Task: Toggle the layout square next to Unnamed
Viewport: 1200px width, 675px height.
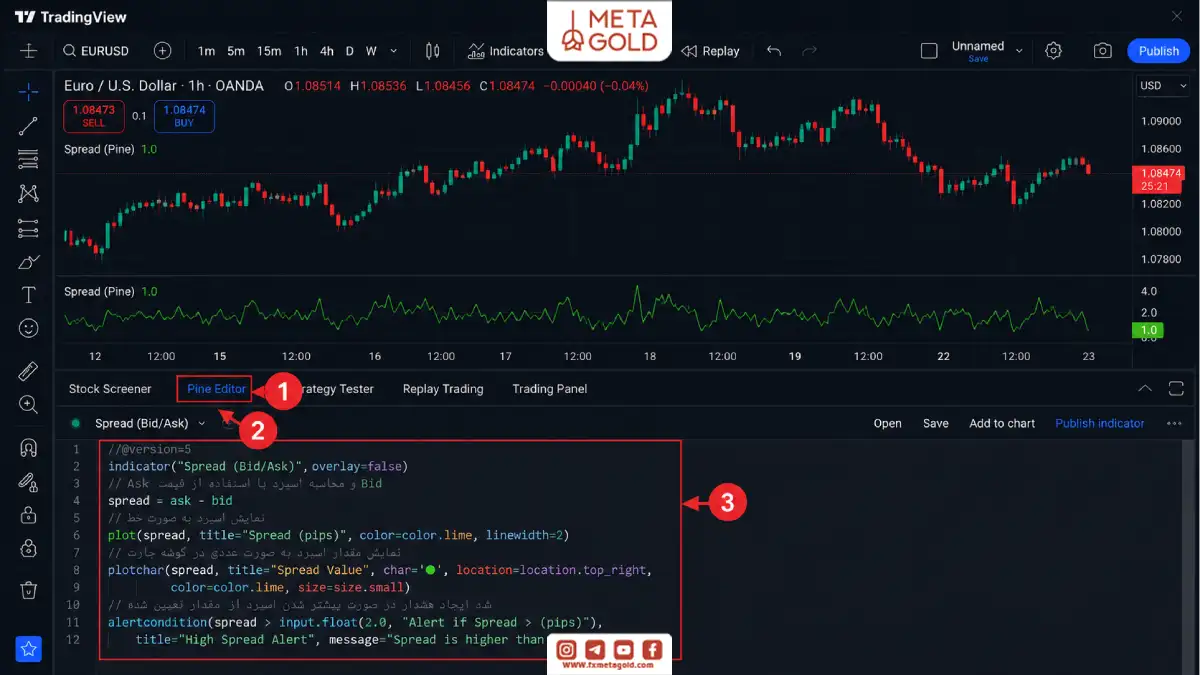Action: click(x=929, y=51)
